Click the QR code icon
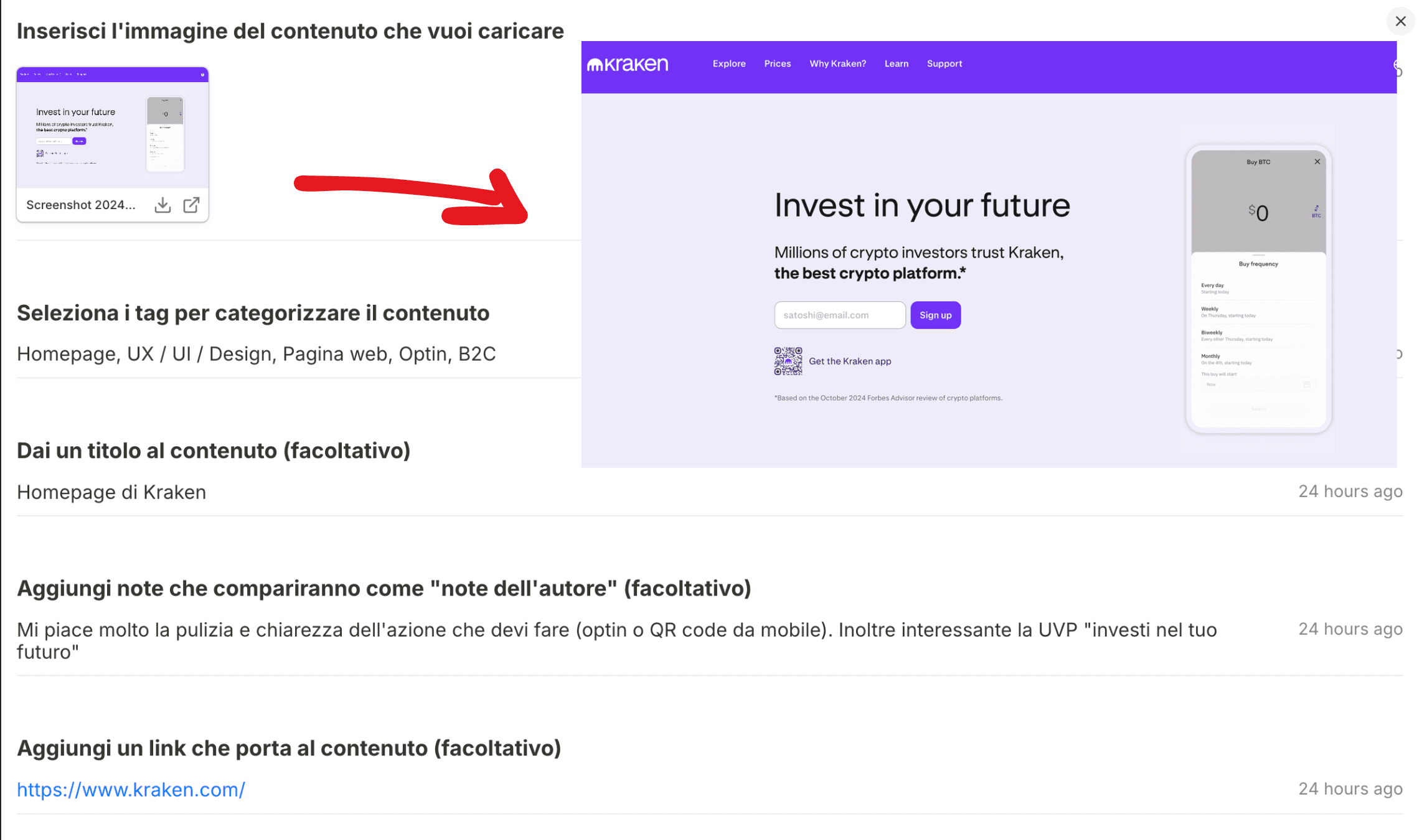The image size is (1417, 840). [x=788, y=361]
